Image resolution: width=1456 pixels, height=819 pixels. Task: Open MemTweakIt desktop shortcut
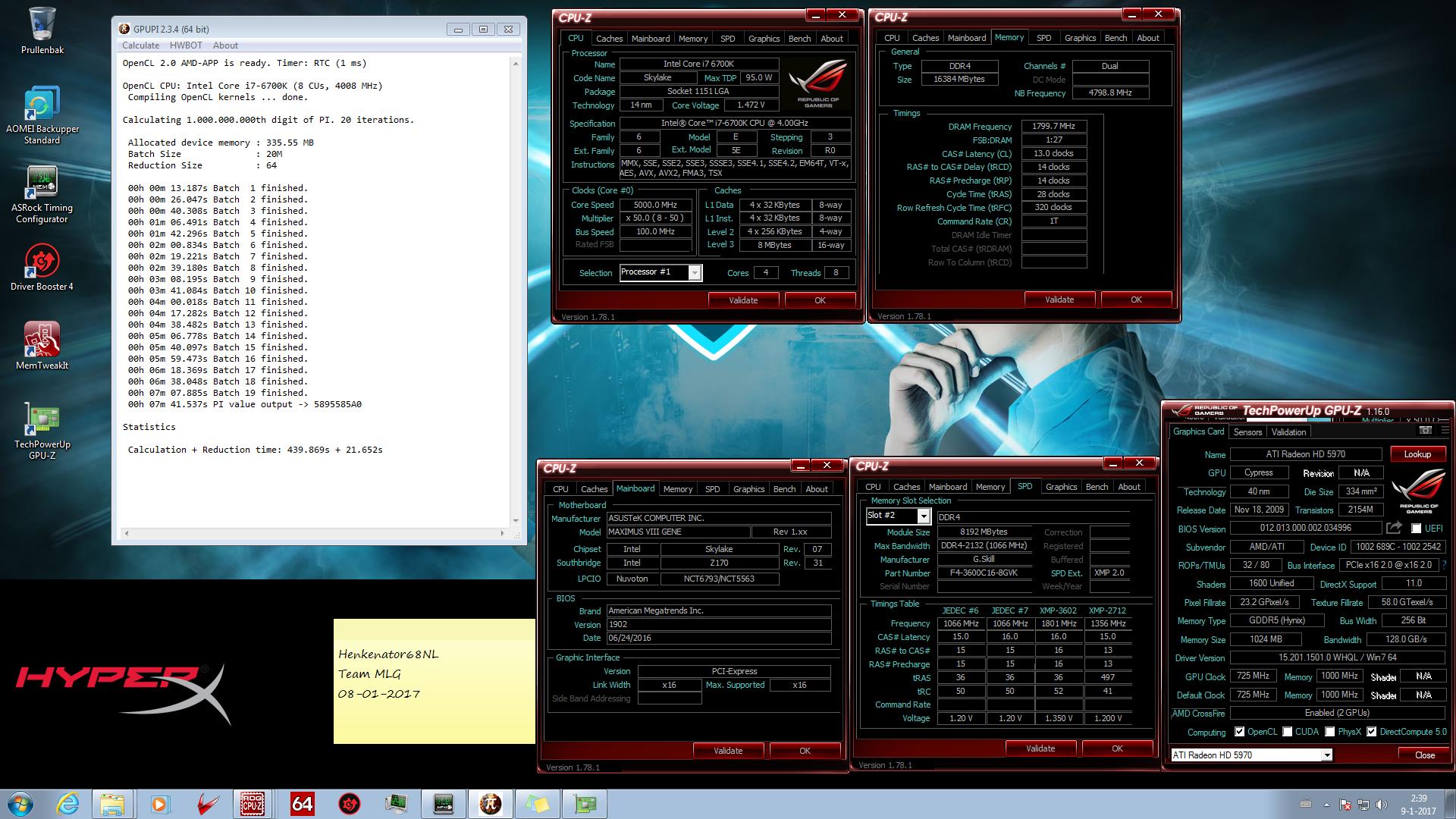pos(42,347)
